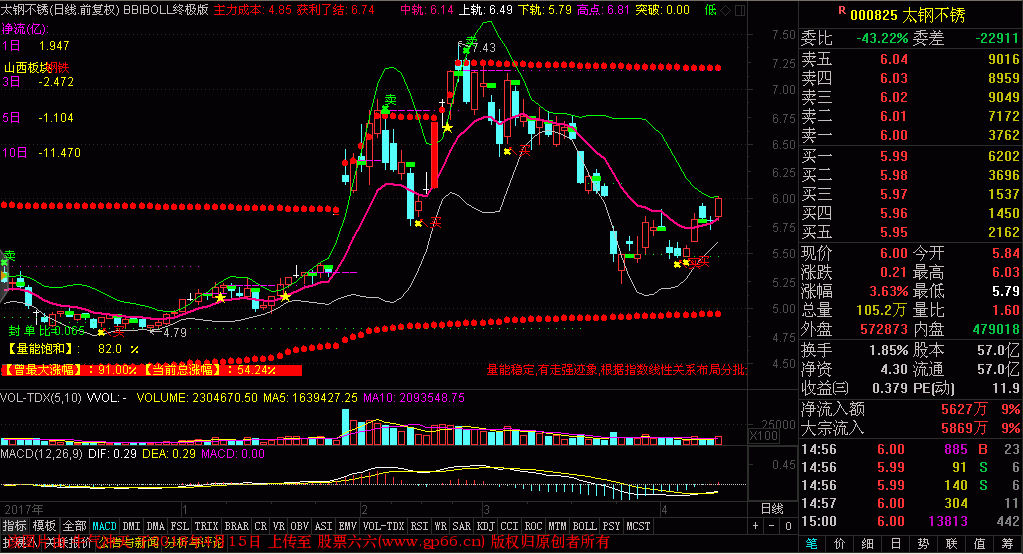Switch to the VR indicator

point(279,526)
